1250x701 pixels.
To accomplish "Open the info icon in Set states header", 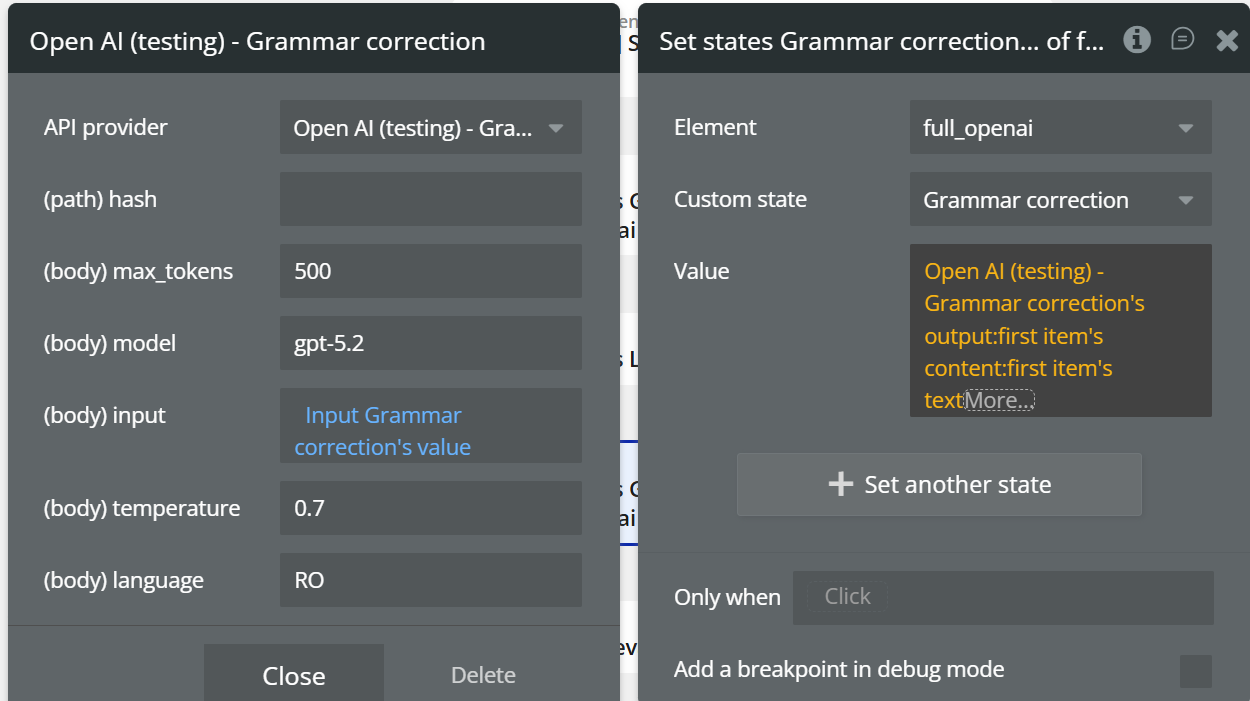I will (1136, 40).
